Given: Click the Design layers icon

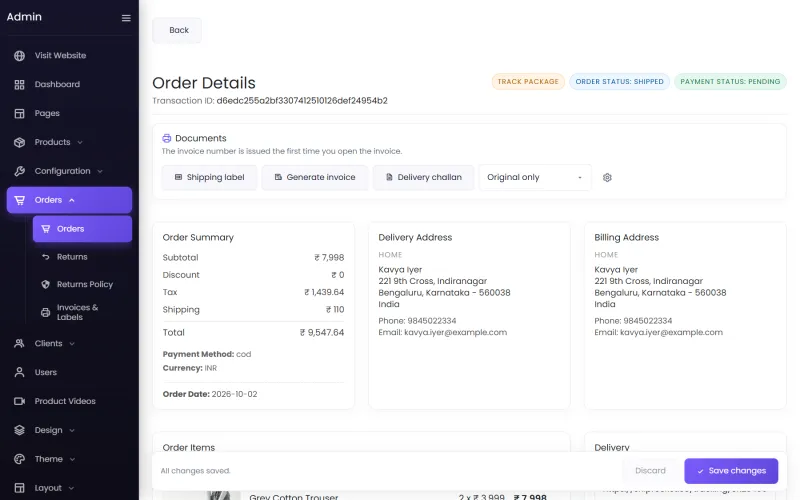Looking at the screenshot, I should pos(19,430).
